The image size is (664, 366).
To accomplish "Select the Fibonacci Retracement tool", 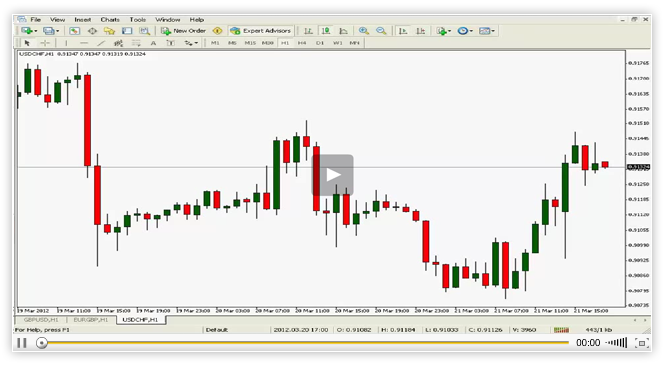I will pos(136,43).
